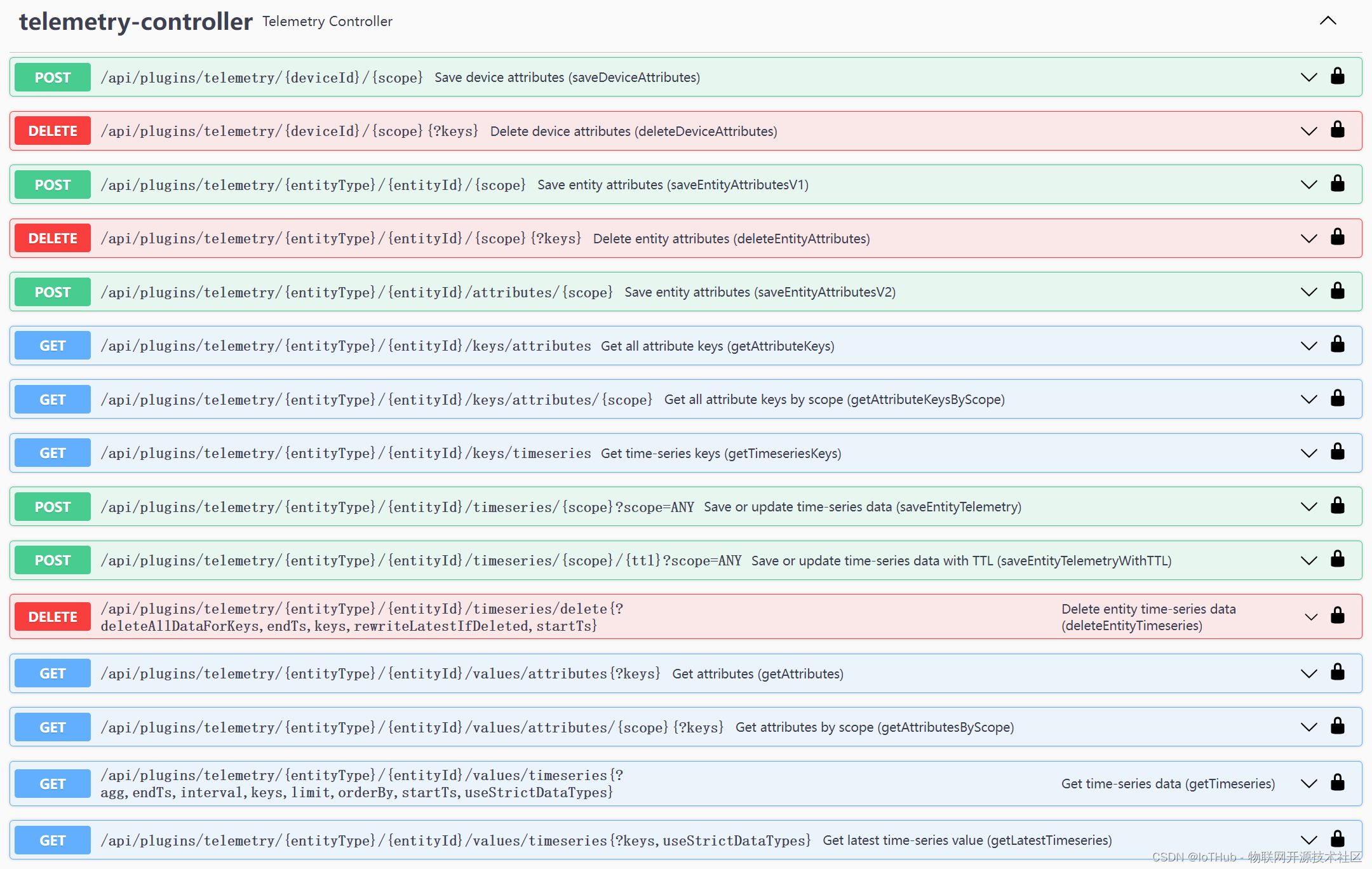The image size is (1372, 869).
Task: Click lock icon for getTimeseriesKeys endpoint
Action: click(x=1337, y=452)
